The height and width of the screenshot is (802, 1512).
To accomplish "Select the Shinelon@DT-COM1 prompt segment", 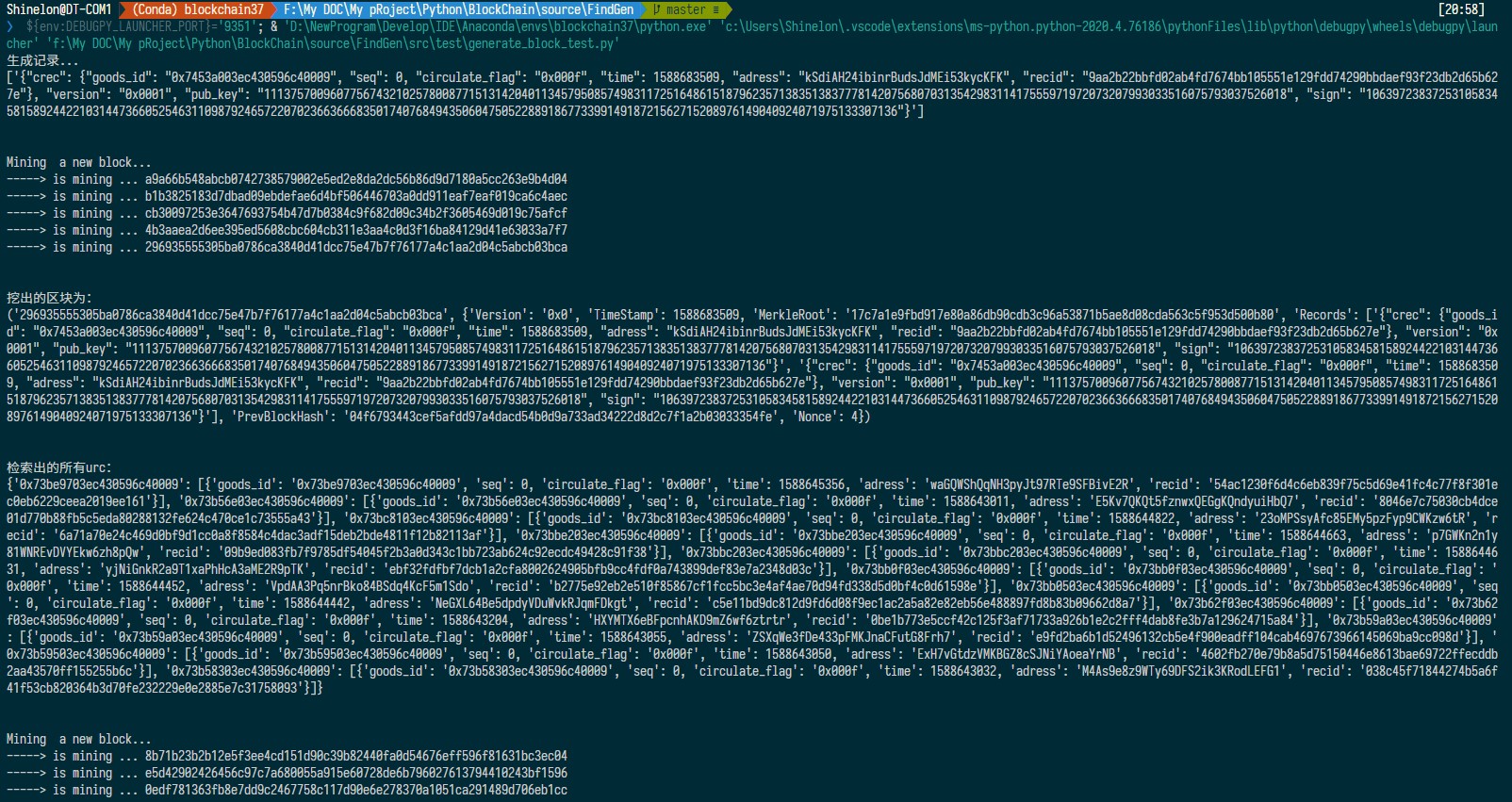I will pyautogui.click(x=60, y=9).
